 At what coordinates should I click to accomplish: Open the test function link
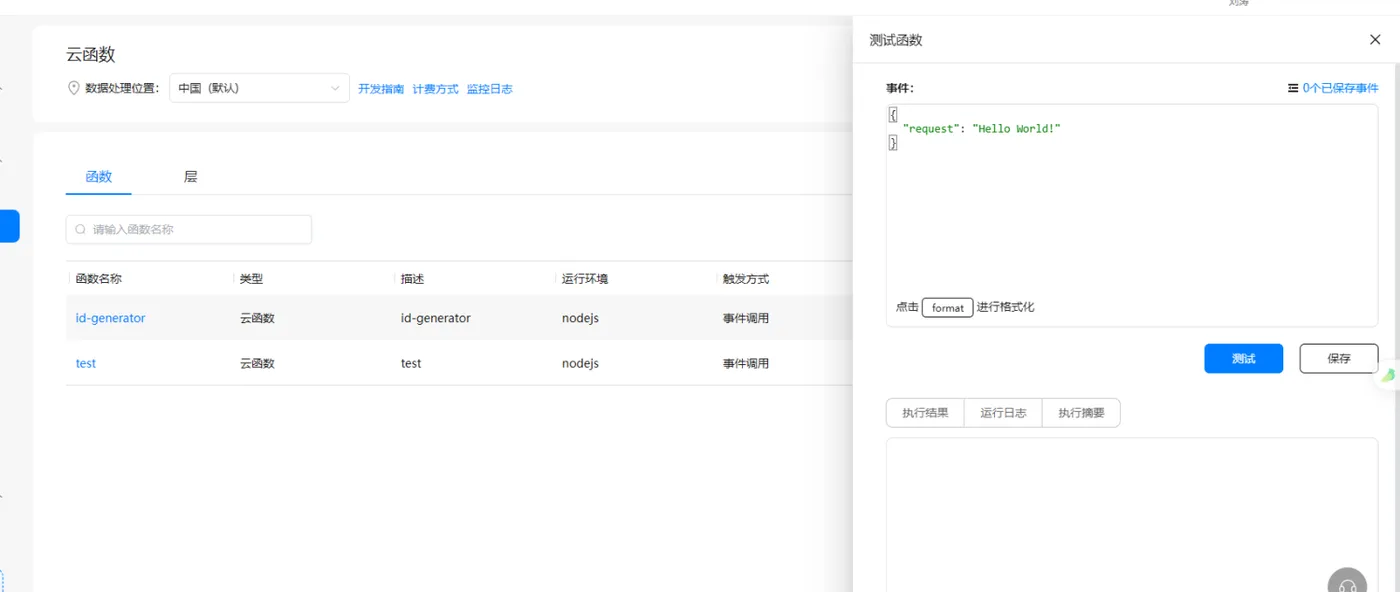tap(86, 363)
